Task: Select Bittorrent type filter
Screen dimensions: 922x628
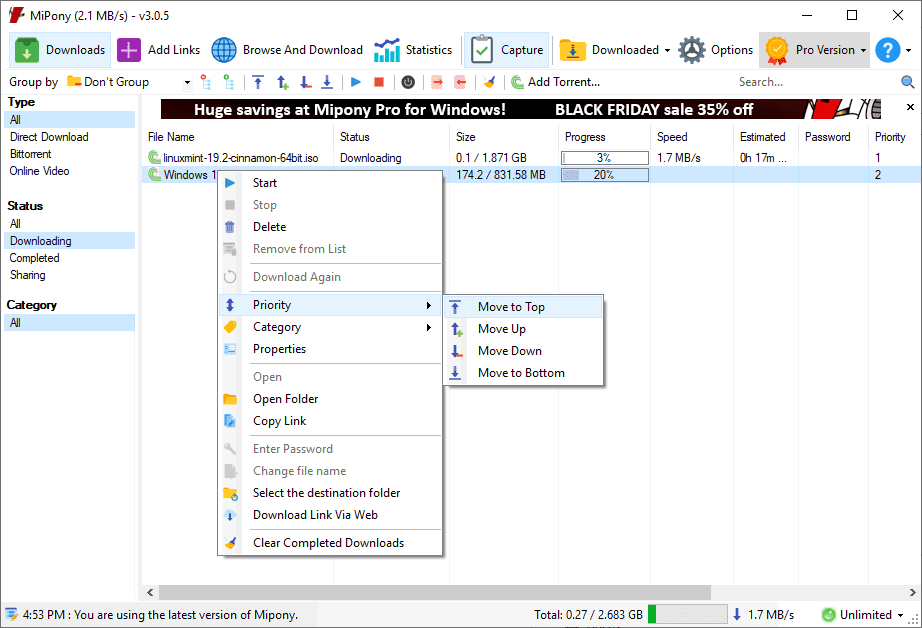Action: (x=31, y=154)
